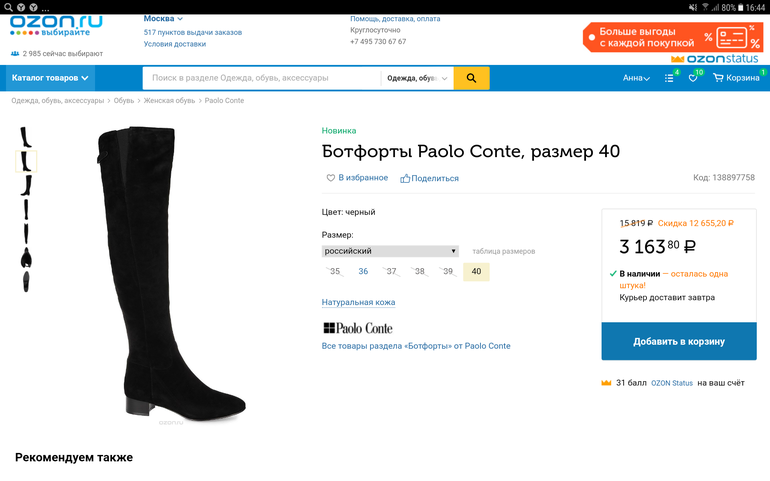Viewport: 770px width, 481px height.
Task: Open the российский size system dropdown
Action: click(390, 251)
